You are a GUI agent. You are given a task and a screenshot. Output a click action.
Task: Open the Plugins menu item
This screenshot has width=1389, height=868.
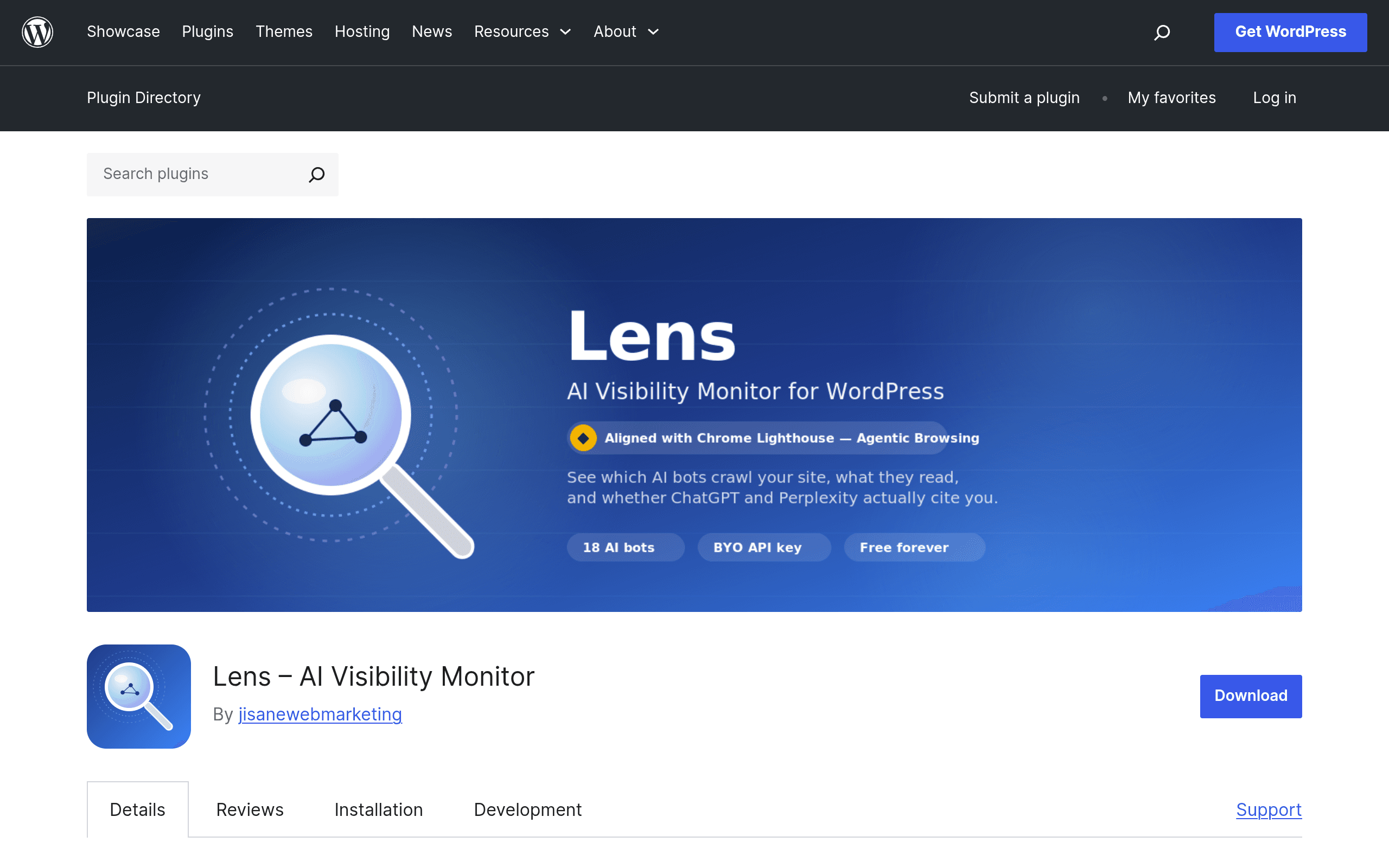[x=208, y=31]
